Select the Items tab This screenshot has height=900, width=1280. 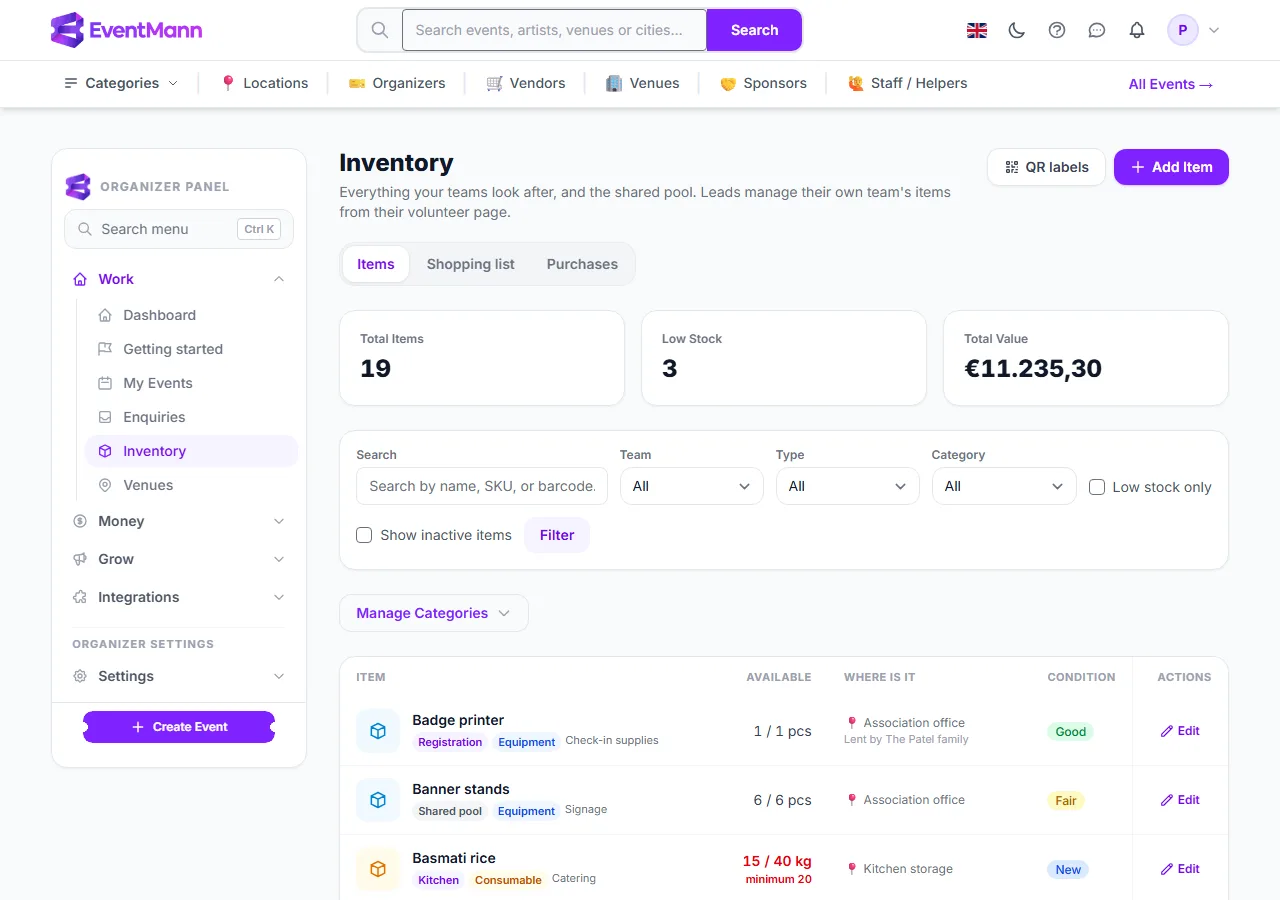(376, 264)
